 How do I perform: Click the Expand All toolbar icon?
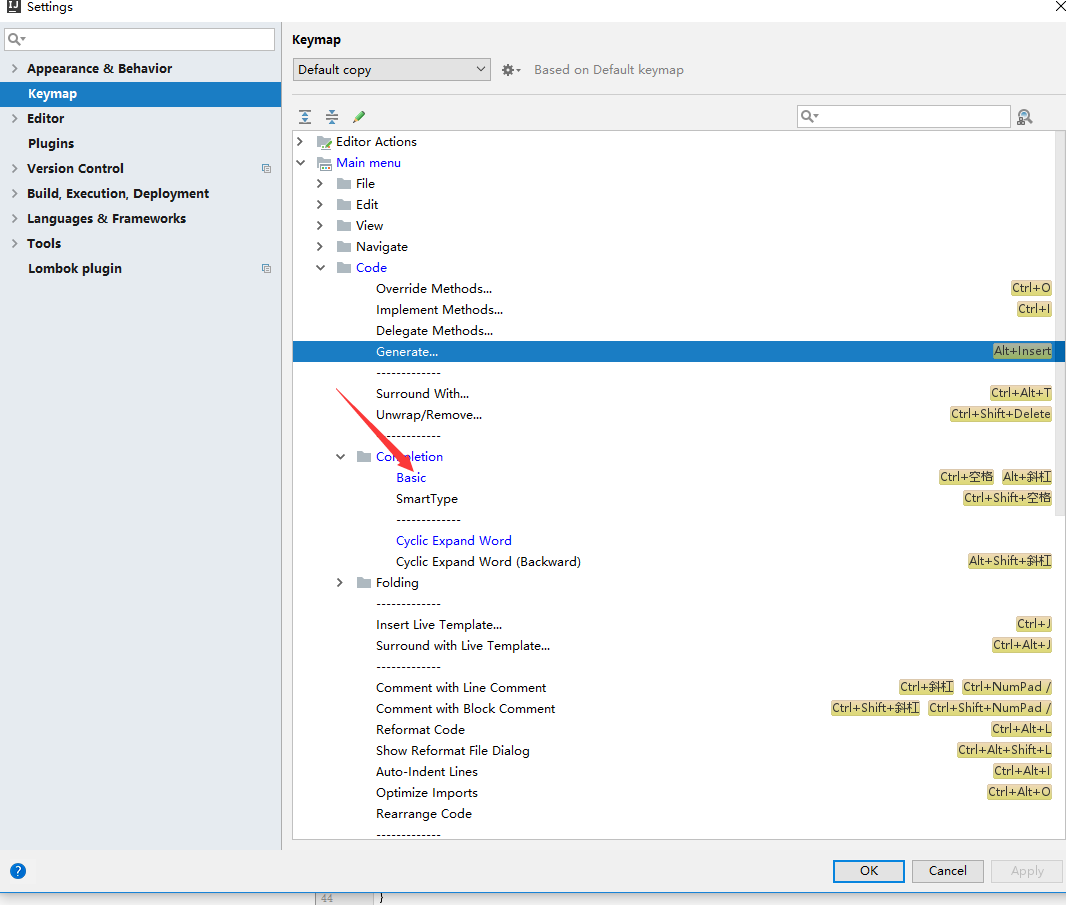pyautogui.click(x=305, y=117)
